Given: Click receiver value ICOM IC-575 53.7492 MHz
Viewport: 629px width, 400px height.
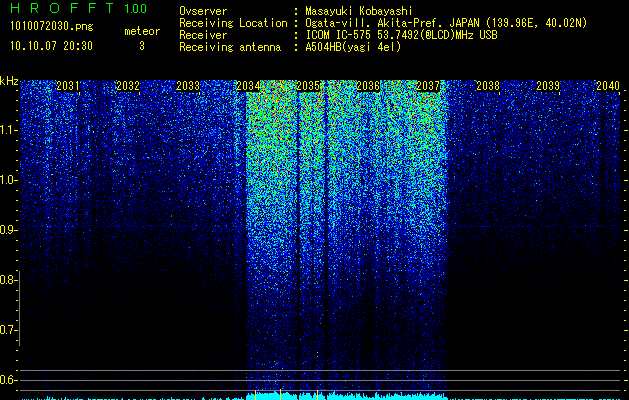Looking at the screenshot, I should (401, 35).
